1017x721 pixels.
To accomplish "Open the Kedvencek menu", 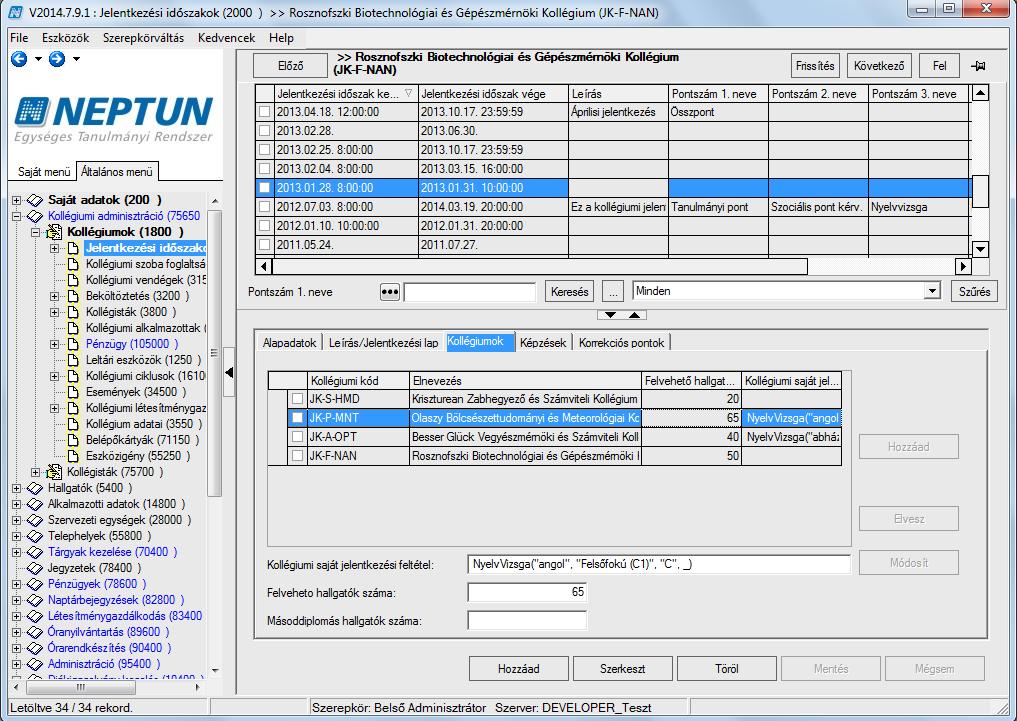I will click(x=226, y=38).
